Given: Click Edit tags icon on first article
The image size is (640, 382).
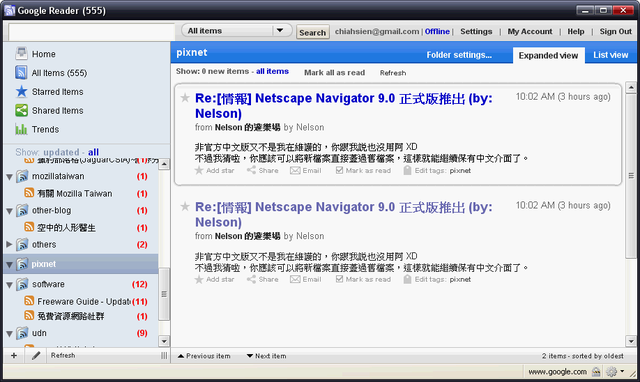Looking at the screenshot, I should (407, 170).
